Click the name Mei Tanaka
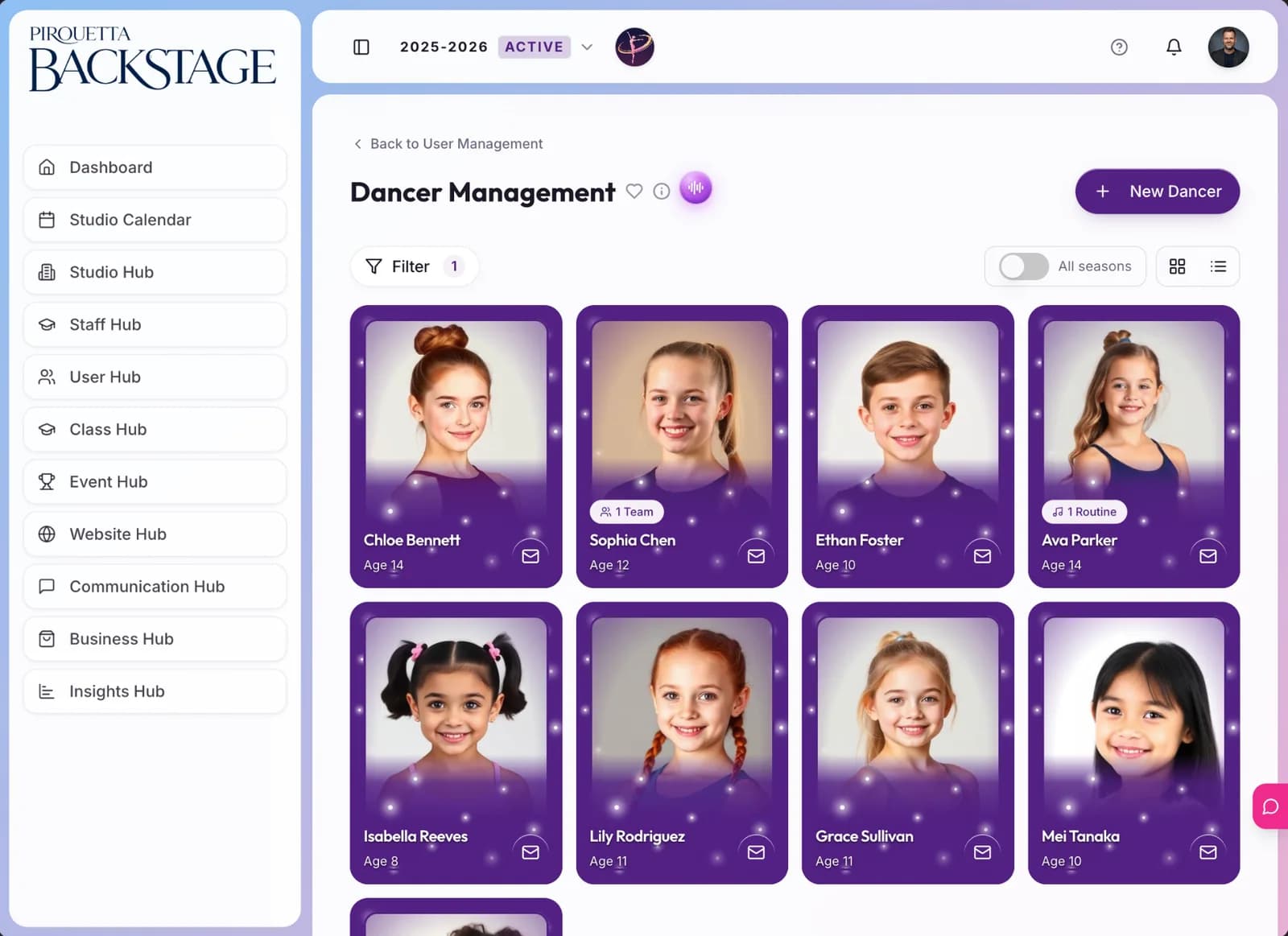 (x=1080, y=836)
